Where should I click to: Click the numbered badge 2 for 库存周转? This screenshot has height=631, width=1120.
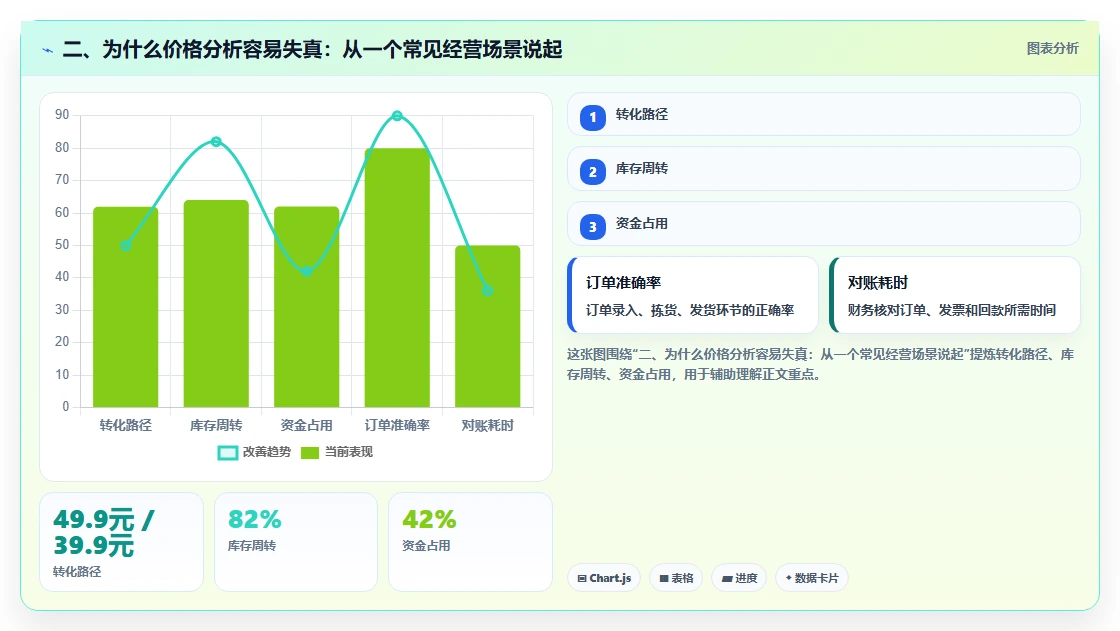(592, 172)
